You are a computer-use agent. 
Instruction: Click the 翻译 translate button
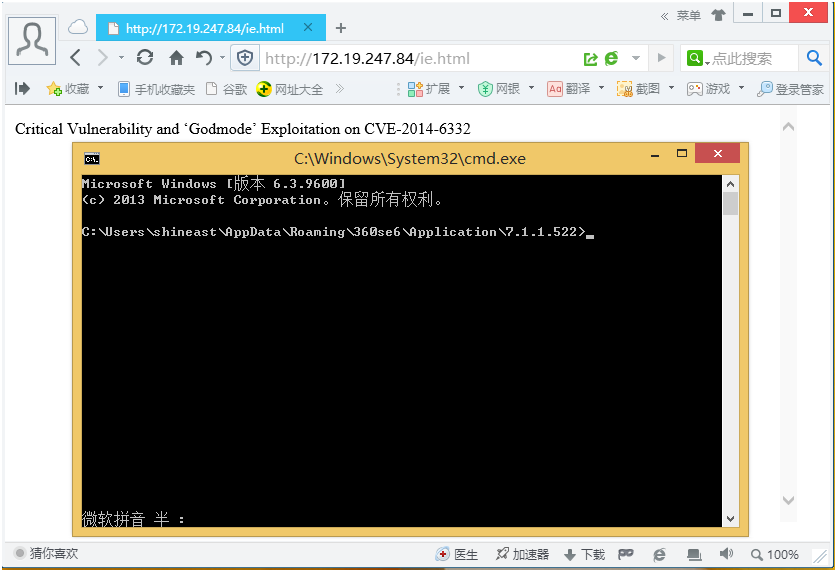coord(569,89)
